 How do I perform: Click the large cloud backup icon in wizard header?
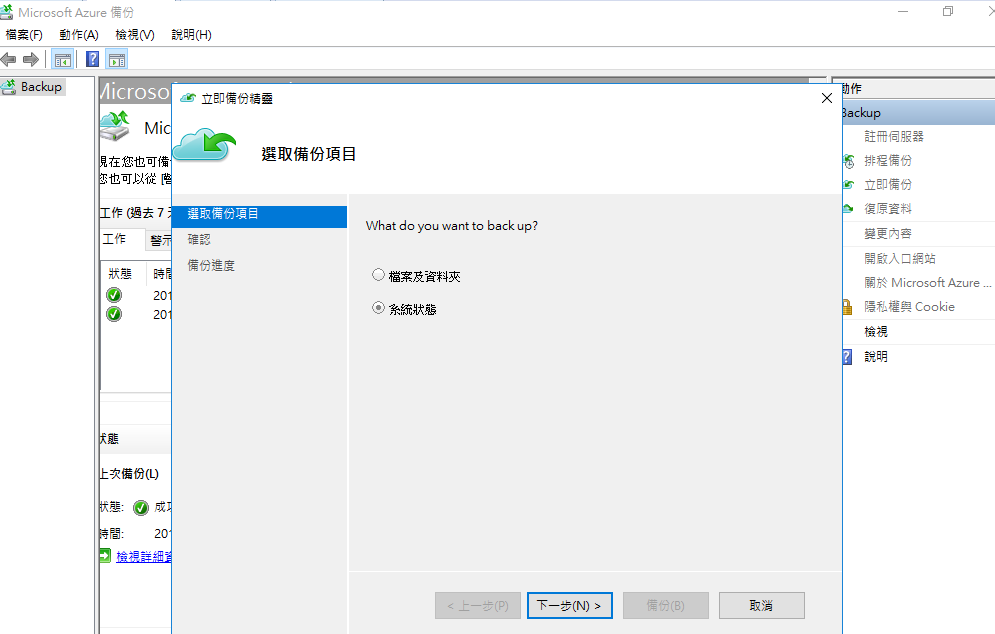tap(204, 144)
